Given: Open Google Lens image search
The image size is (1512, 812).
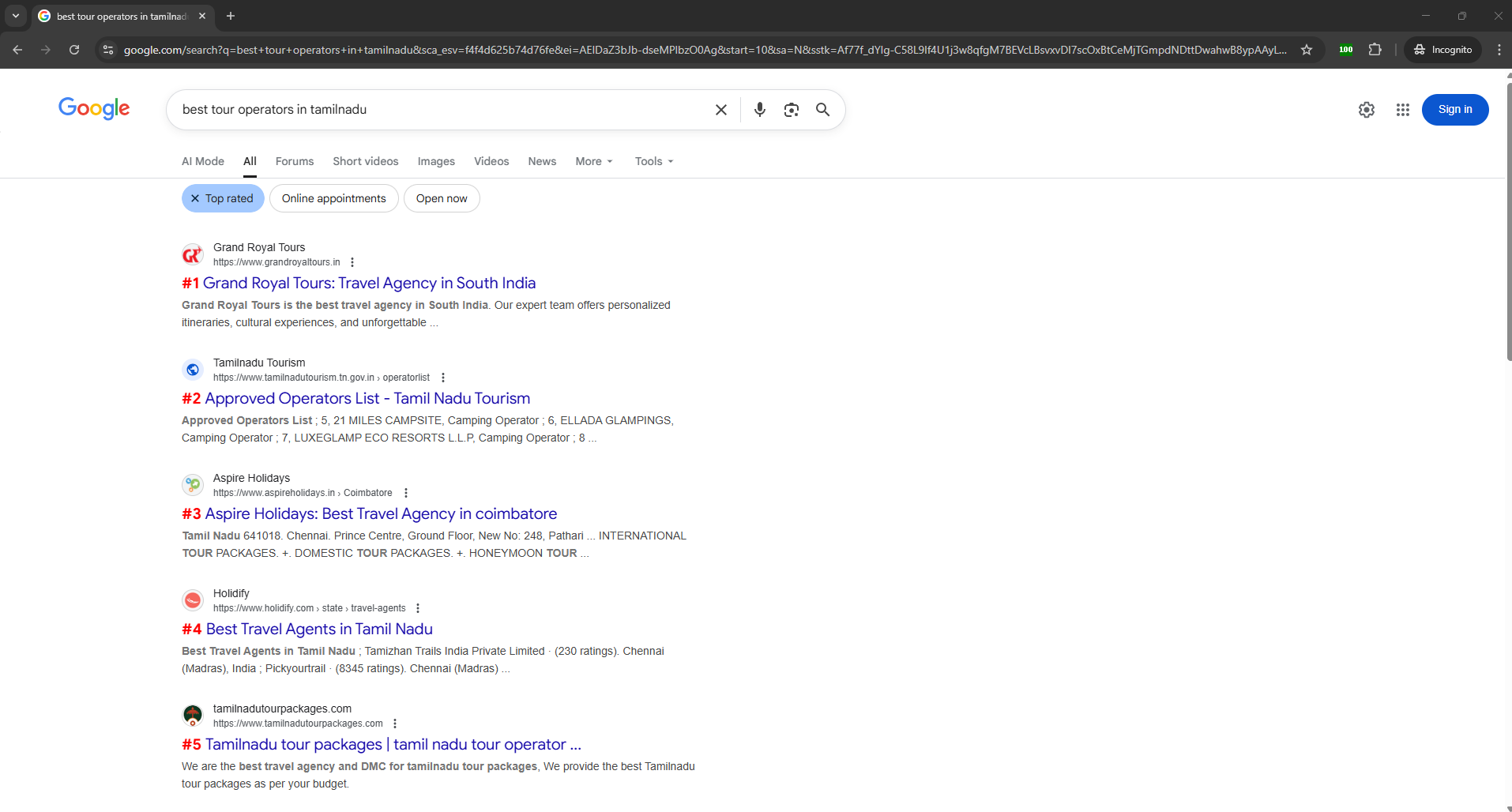Looking at the screenshot, I should [x=791, y=110].
